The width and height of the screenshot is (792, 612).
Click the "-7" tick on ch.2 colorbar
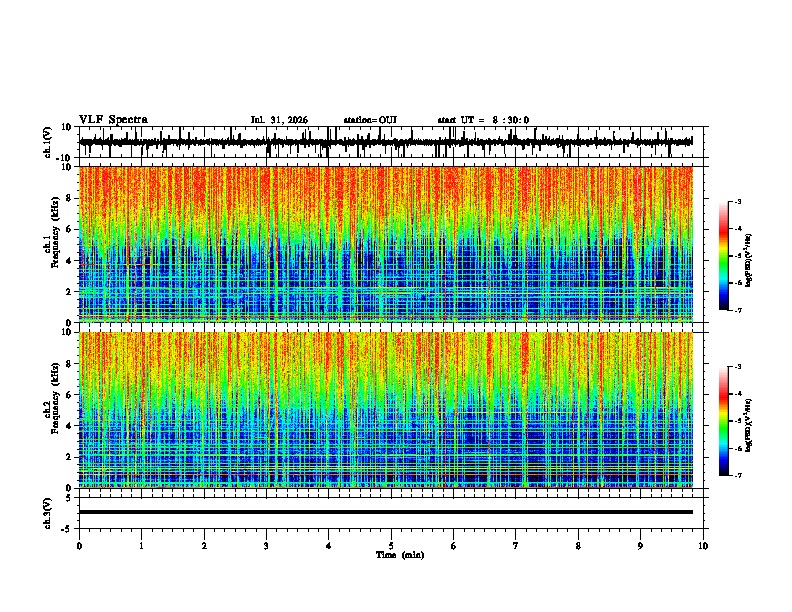(x=737, y=475)
